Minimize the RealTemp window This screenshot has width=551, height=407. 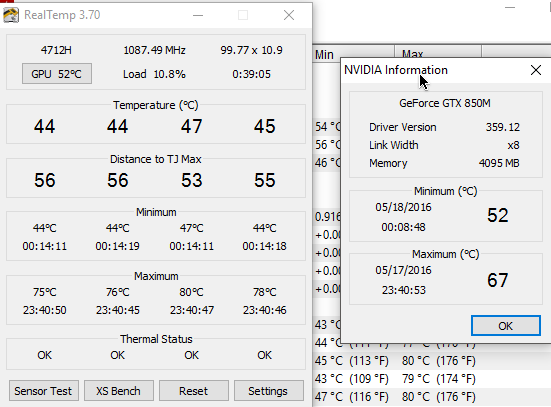(x=198, y=15)
